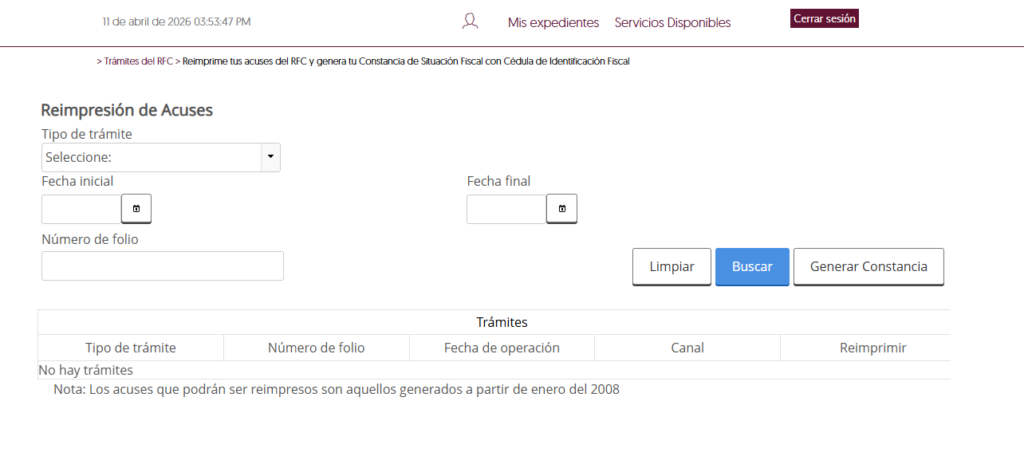This screenshot has width=1024, height=476.
Task: Click the Fecha de operación column header
Action: click(x=502, y=348)
